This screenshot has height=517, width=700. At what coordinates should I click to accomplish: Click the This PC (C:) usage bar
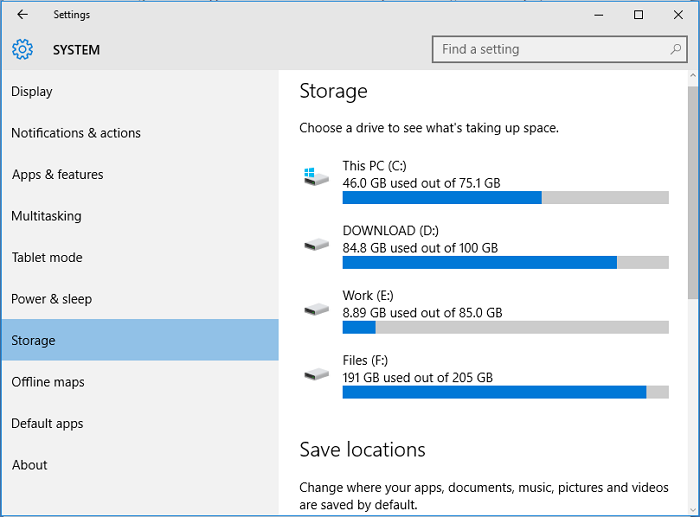tap(505, 198)
